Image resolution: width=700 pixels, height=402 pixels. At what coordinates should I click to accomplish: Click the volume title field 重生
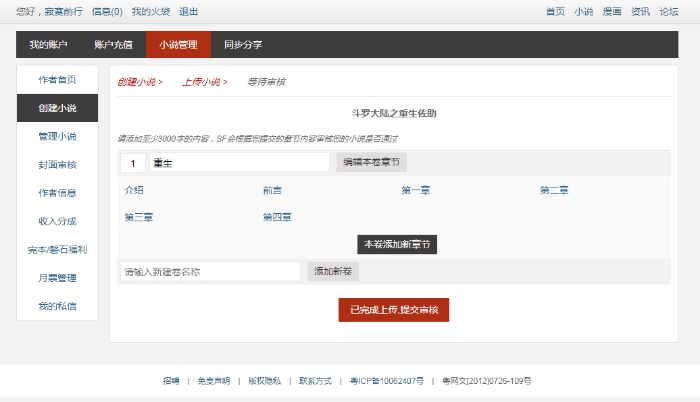[238, 162]
